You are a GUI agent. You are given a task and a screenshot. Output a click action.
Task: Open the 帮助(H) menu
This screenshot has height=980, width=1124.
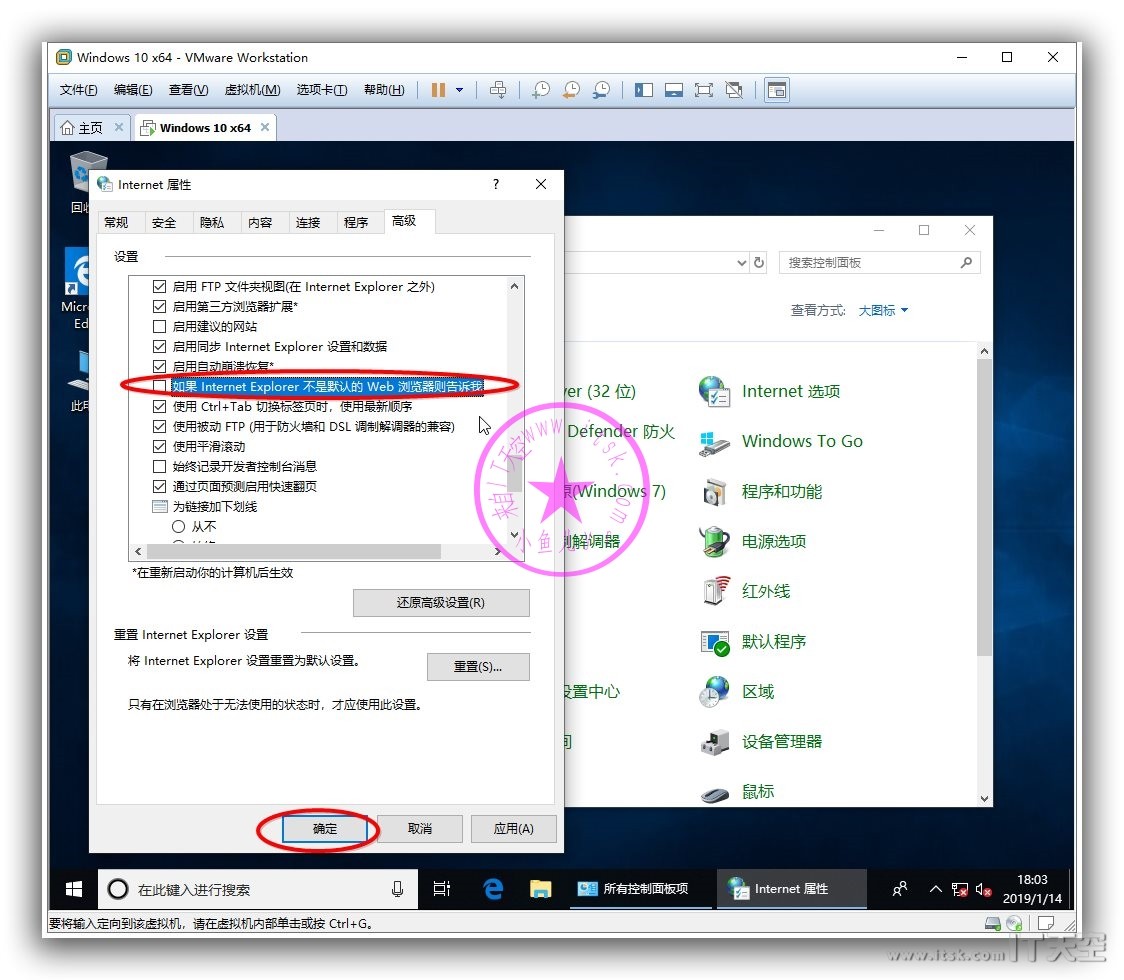(384, 90)
